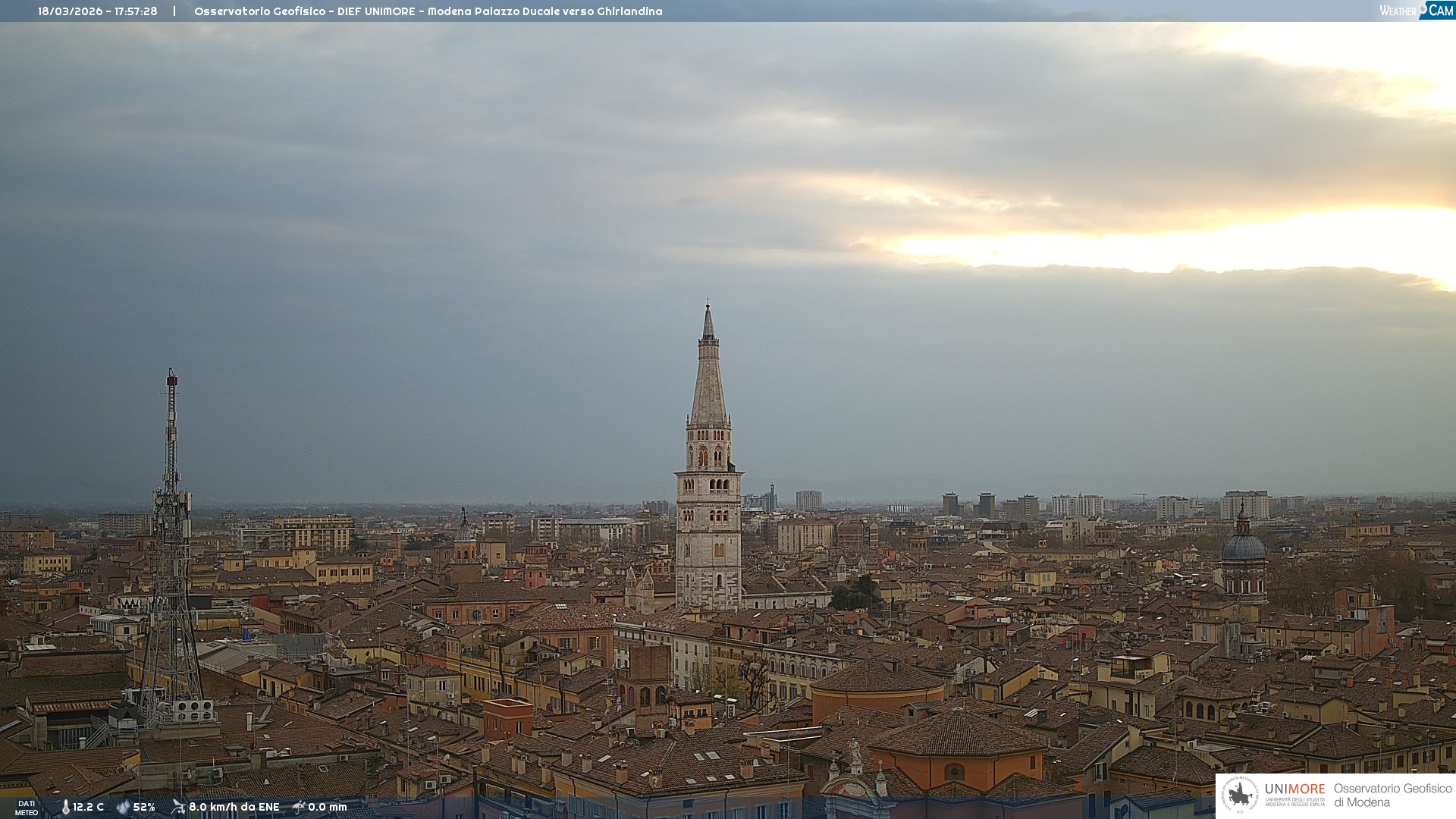Screen dimensions: 1456x819
Task: Click the UNIMORE wordmark text
Action: [x=1294, y=789]
